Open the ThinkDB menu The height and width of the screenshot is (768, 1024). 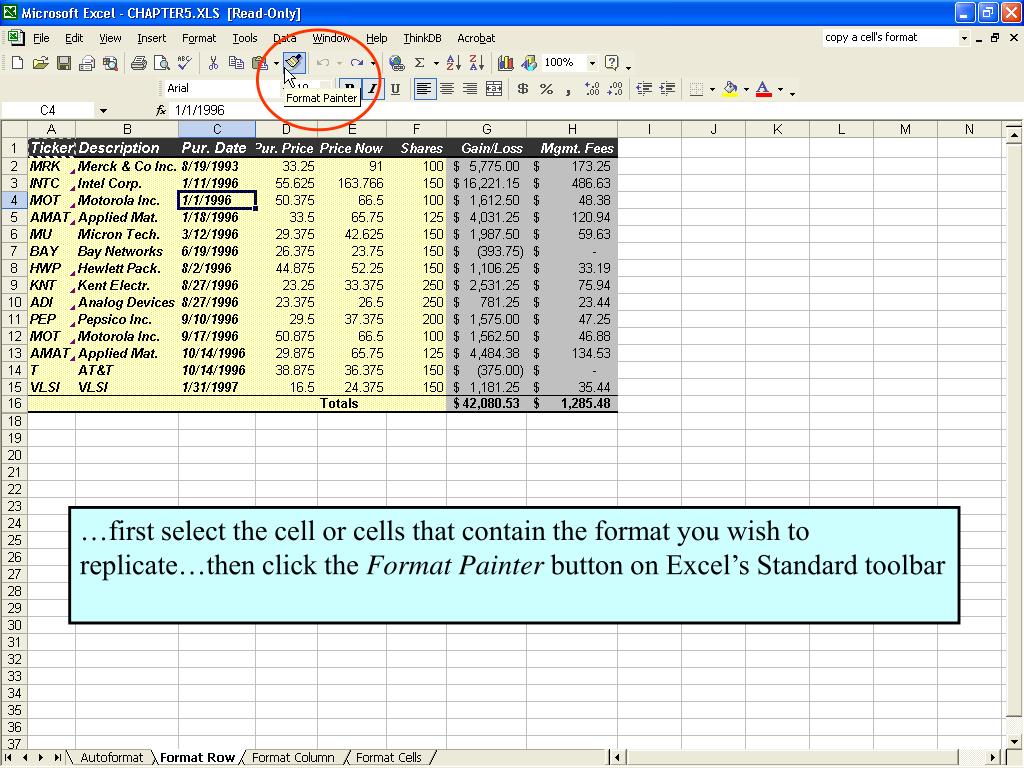[423, 38]
